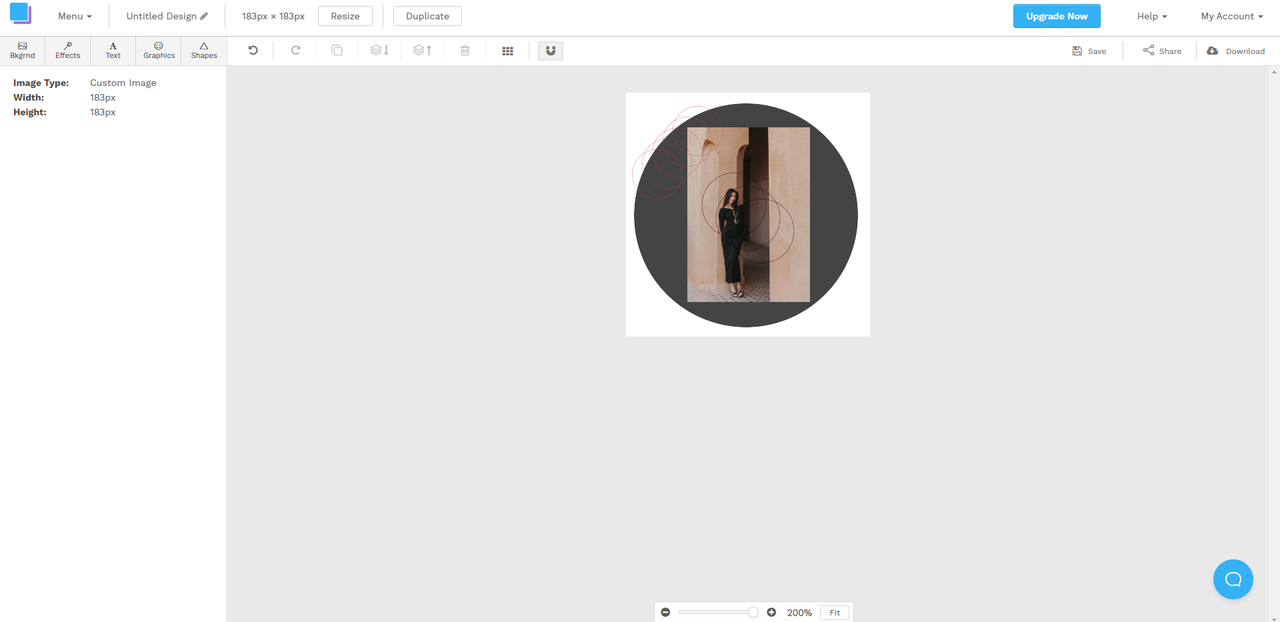Click the zoom in plus icon
1280x622 pixels.
(x=771, y=612)
